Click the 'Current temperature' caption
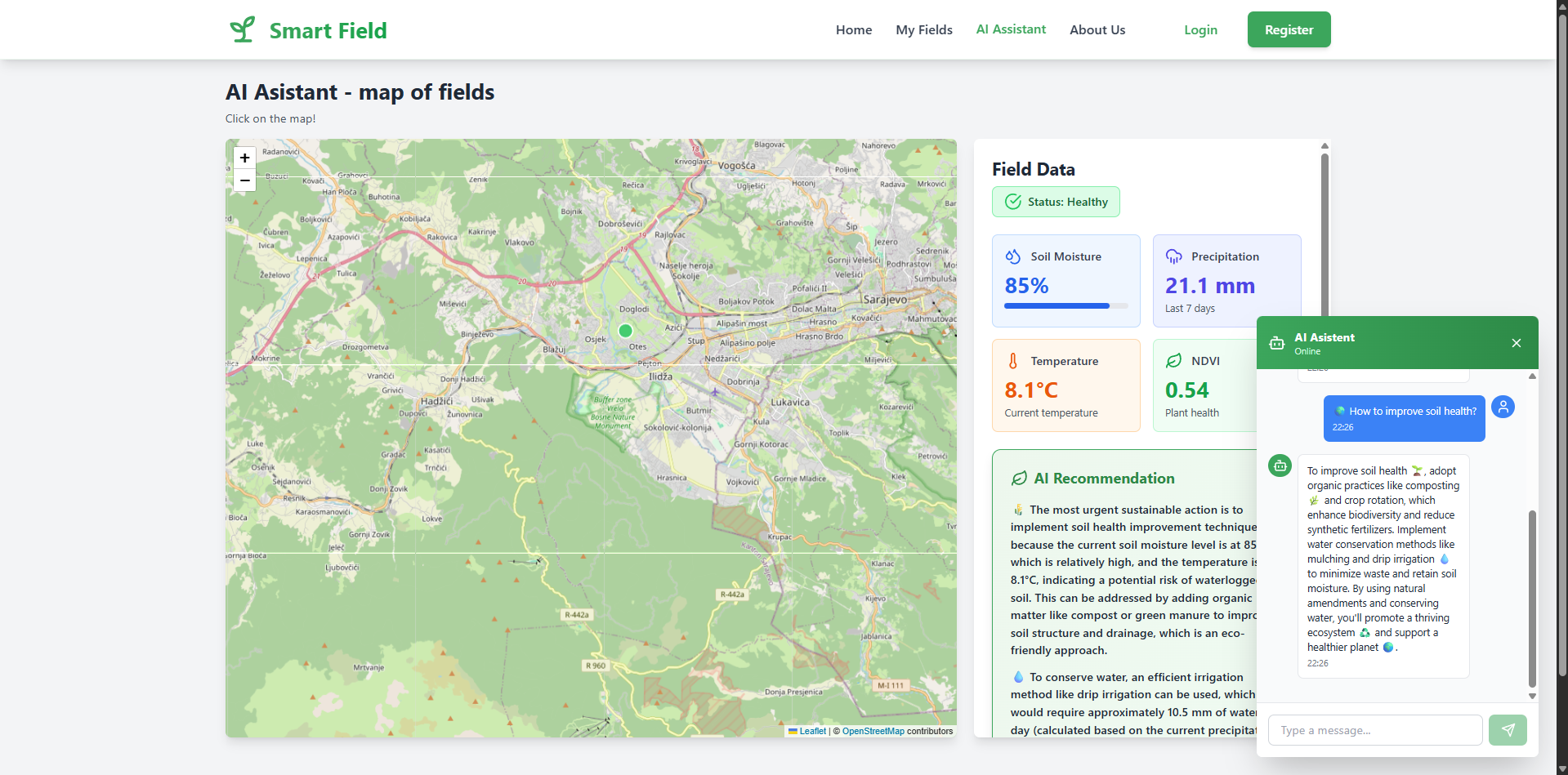 click(x=1051, y=413)
